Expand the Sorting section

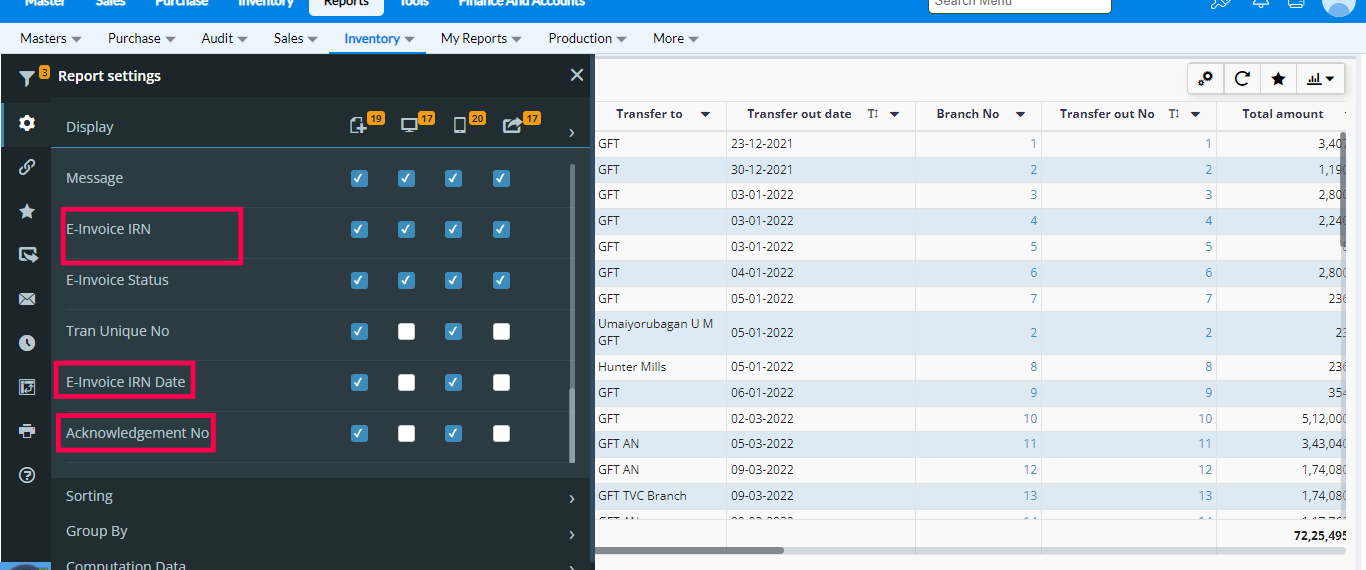coord(320,496)
